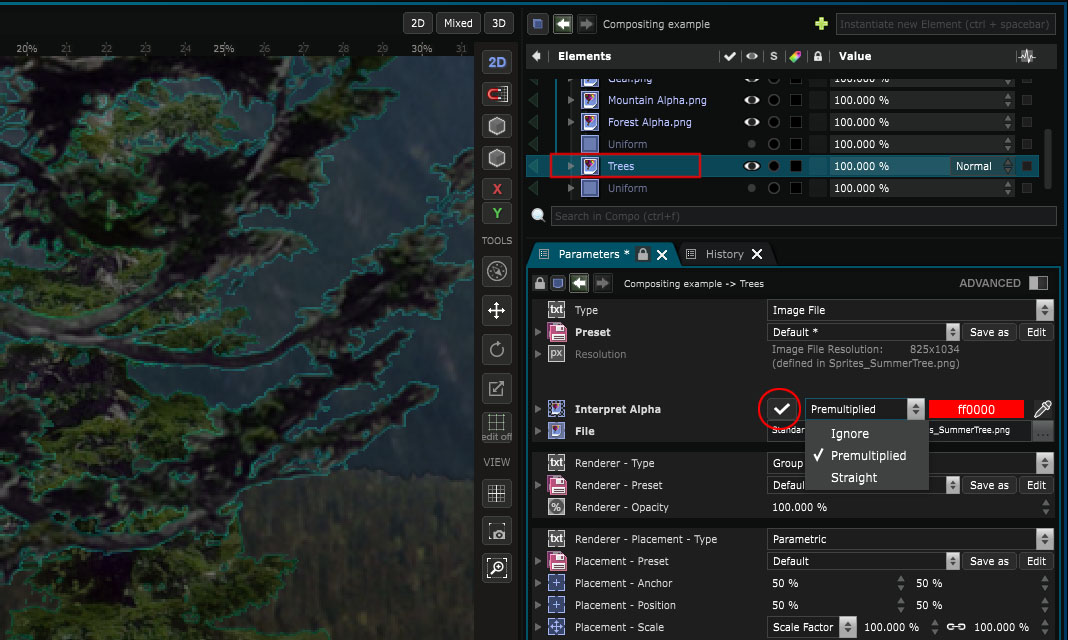
Task: Click Edit in Placement - Preset row
Action: (x=1036, y=561)
